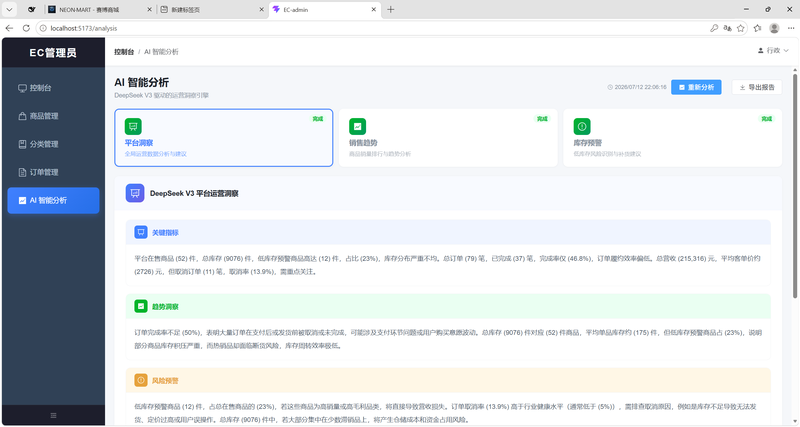
Task: Click the site info icon before URL
Action: coord(43,28)
